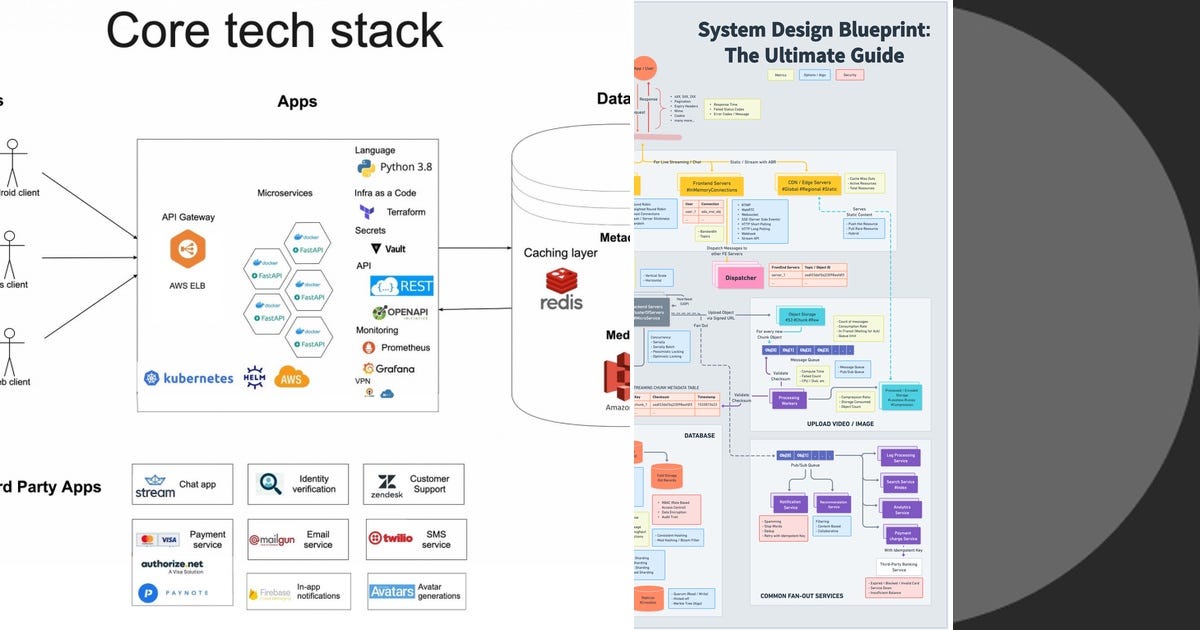Select the Prometheus monitoring icon
This screenshot has height=630, width=1200.
pos(370,348)
